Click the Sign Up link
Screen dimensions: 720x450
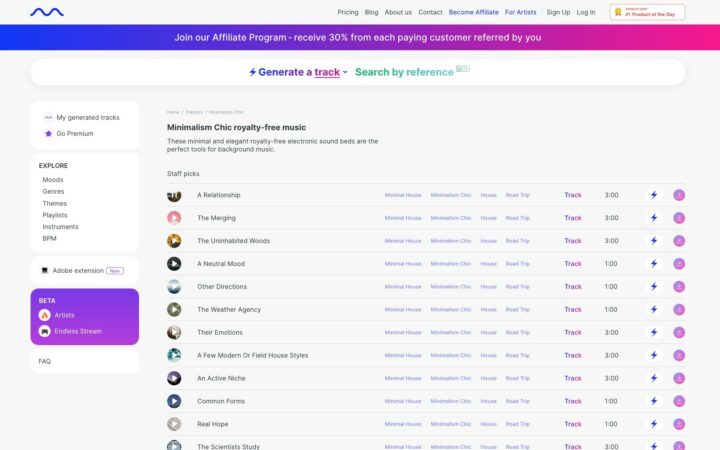tap(558, 12)
